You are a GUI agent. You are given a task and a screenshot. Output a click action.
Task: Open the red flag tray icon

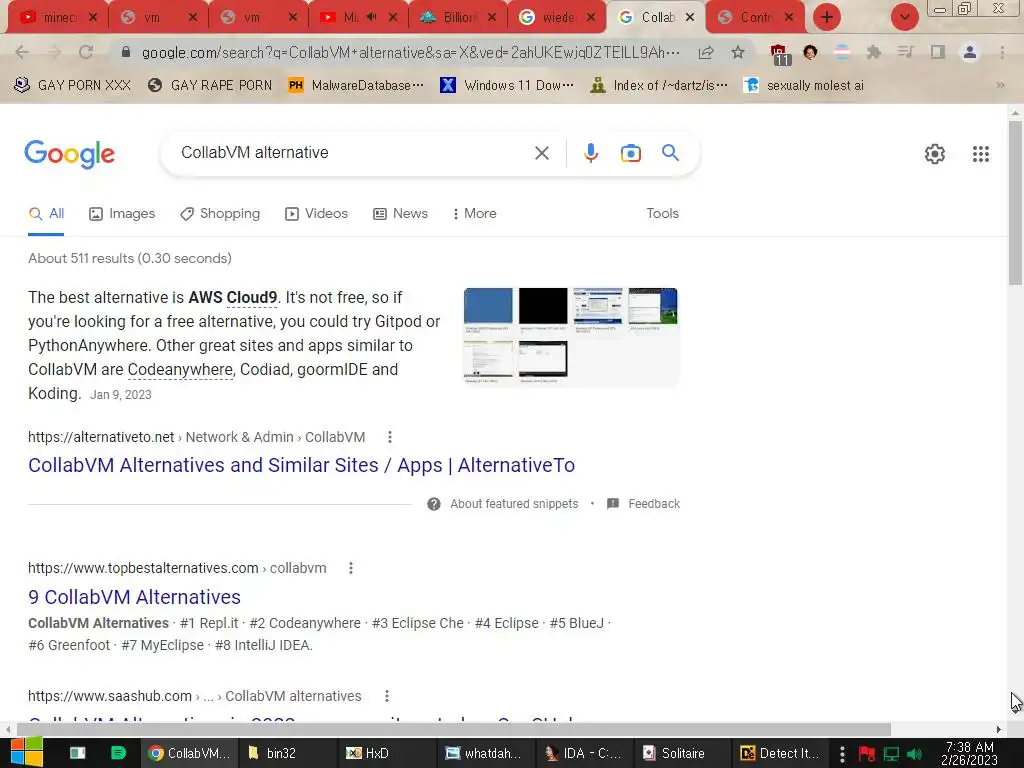867,754
